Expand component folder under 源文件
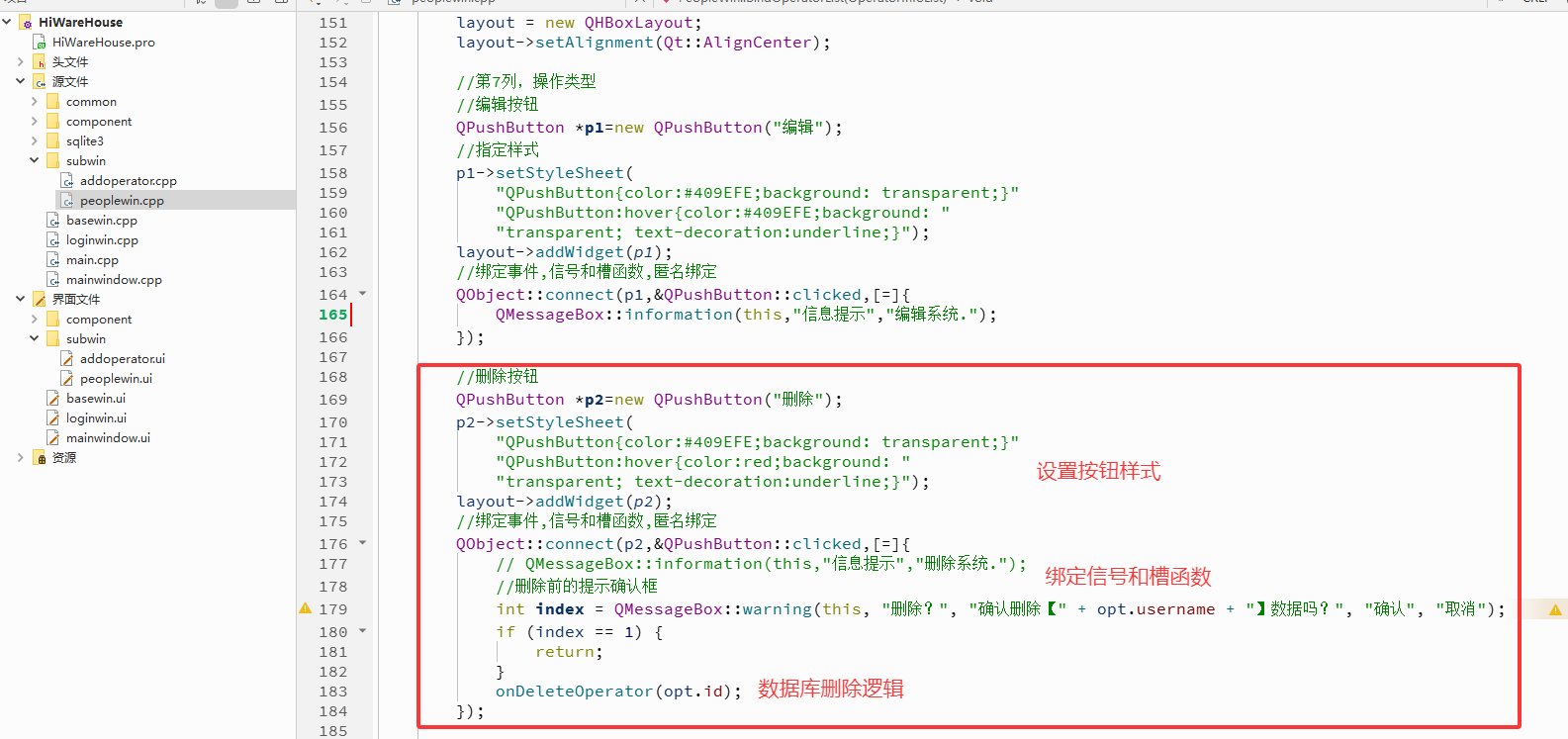The height and width of the screenshot is (739, 1568). click(35, 121)
